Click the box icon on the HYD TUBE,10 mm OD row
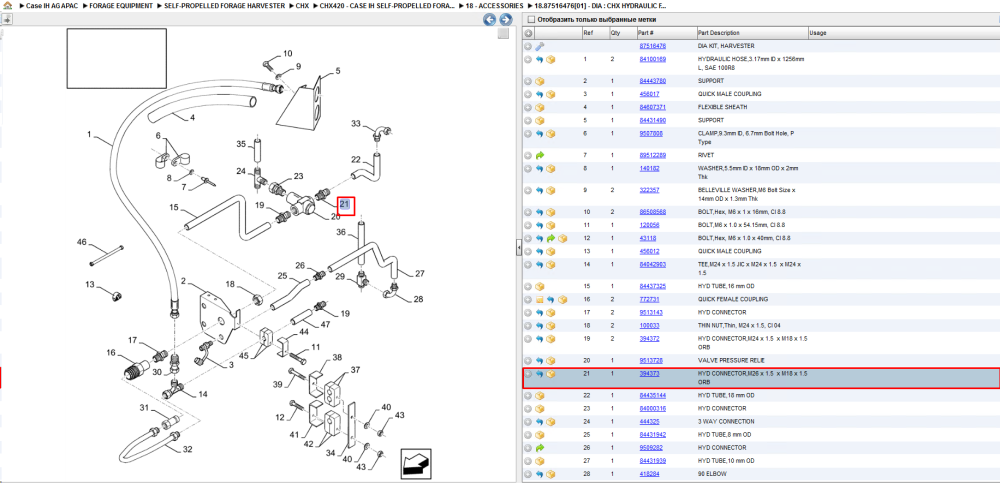 point(540,461)
